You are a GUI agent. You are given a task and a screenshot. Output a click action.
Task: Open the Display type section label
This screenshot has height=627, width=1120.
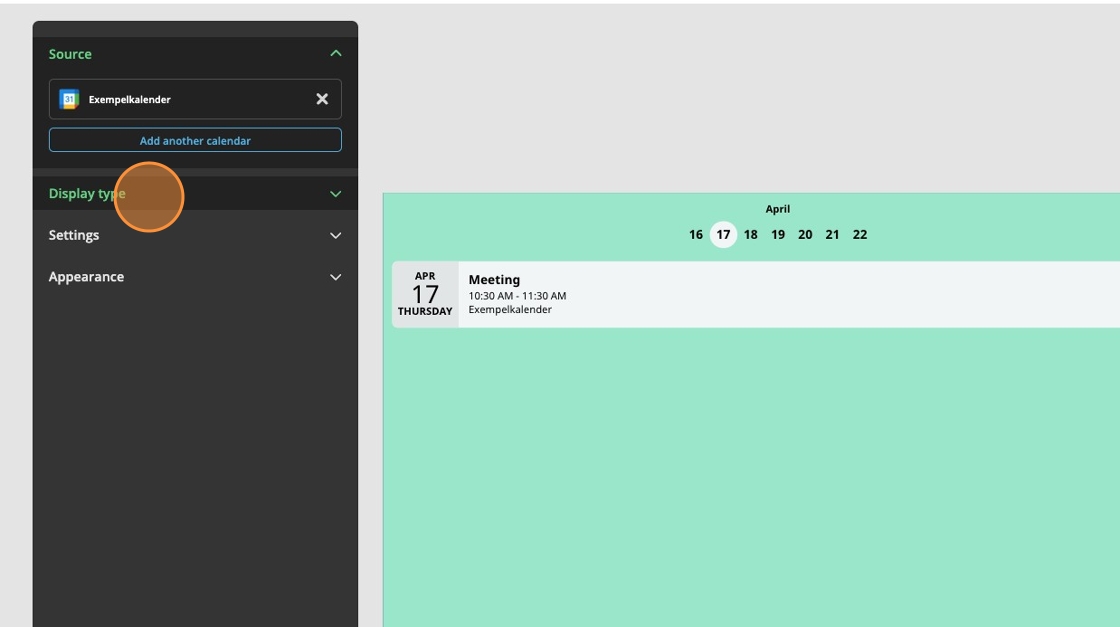click(87, 194)
